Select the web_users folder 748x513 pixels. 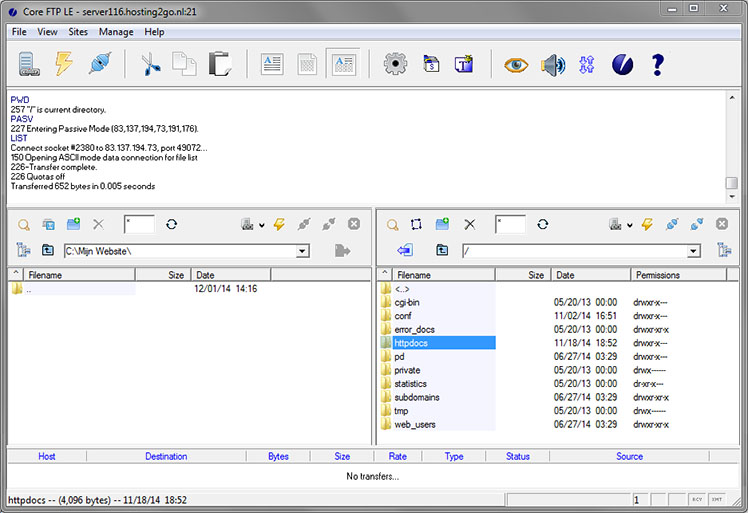(415, 424)
